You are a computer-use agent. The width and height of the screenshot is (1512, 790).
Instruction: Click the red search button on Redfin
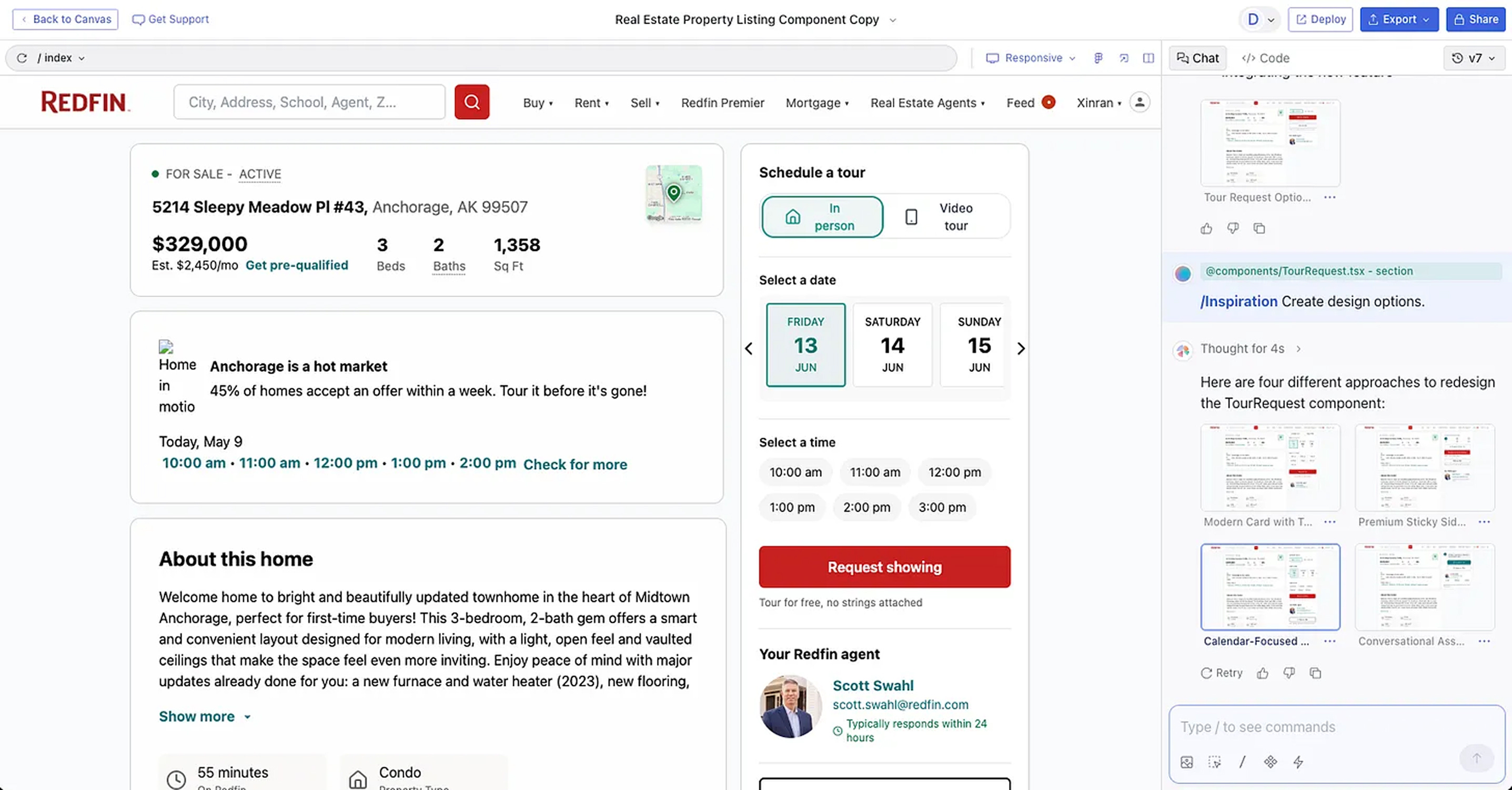(471, 102)
